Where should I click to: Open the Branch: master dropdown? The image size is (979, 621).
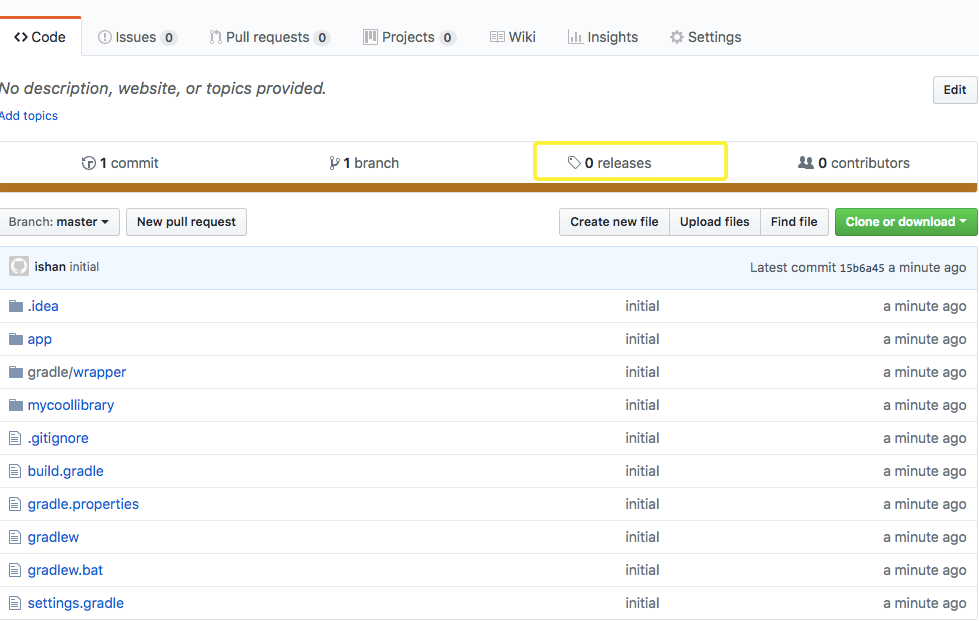coord(59,222)
